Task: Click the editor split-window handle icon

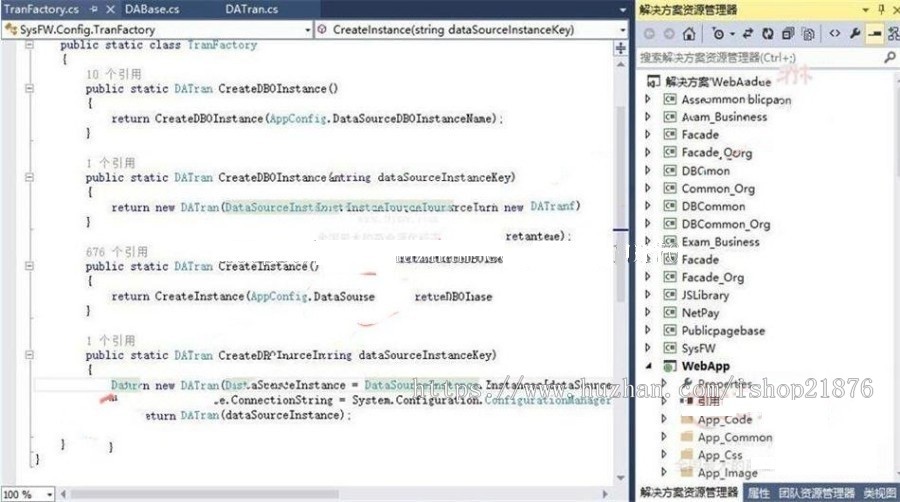Action: pyautogui.click(x=620, y=49)
